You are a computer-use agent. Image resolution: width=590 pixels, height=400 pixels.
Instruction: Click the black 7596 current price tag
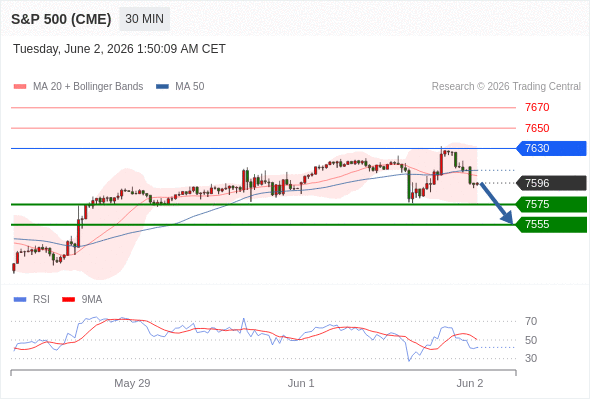(551, 183)
